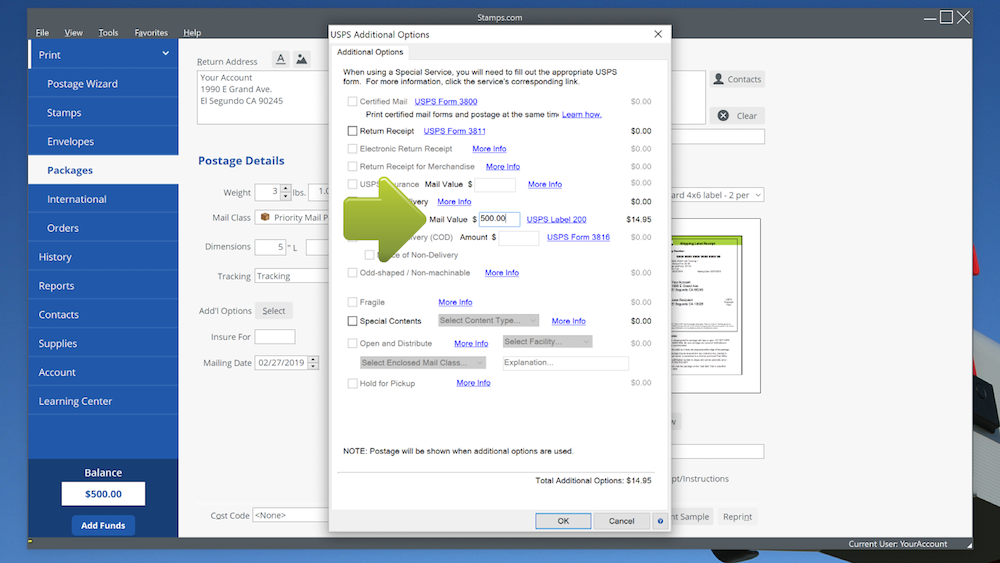Open the Tools menu
1000x563 pixels.
[108, 33]
